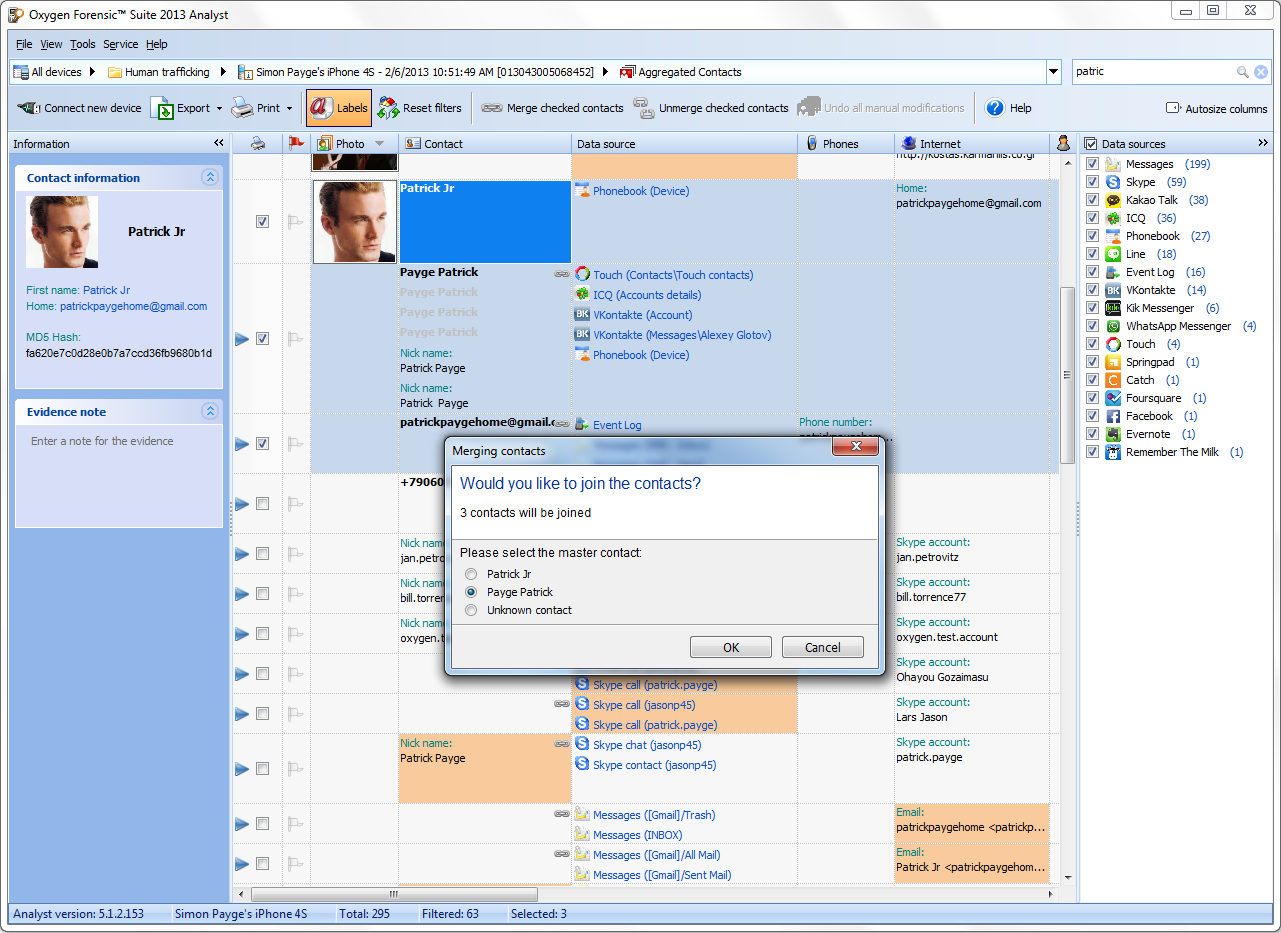Click Cancel in Merging contacts dialog
Image resolution: width=1281 pixels, height=933 pixels.
click(822, 647)
